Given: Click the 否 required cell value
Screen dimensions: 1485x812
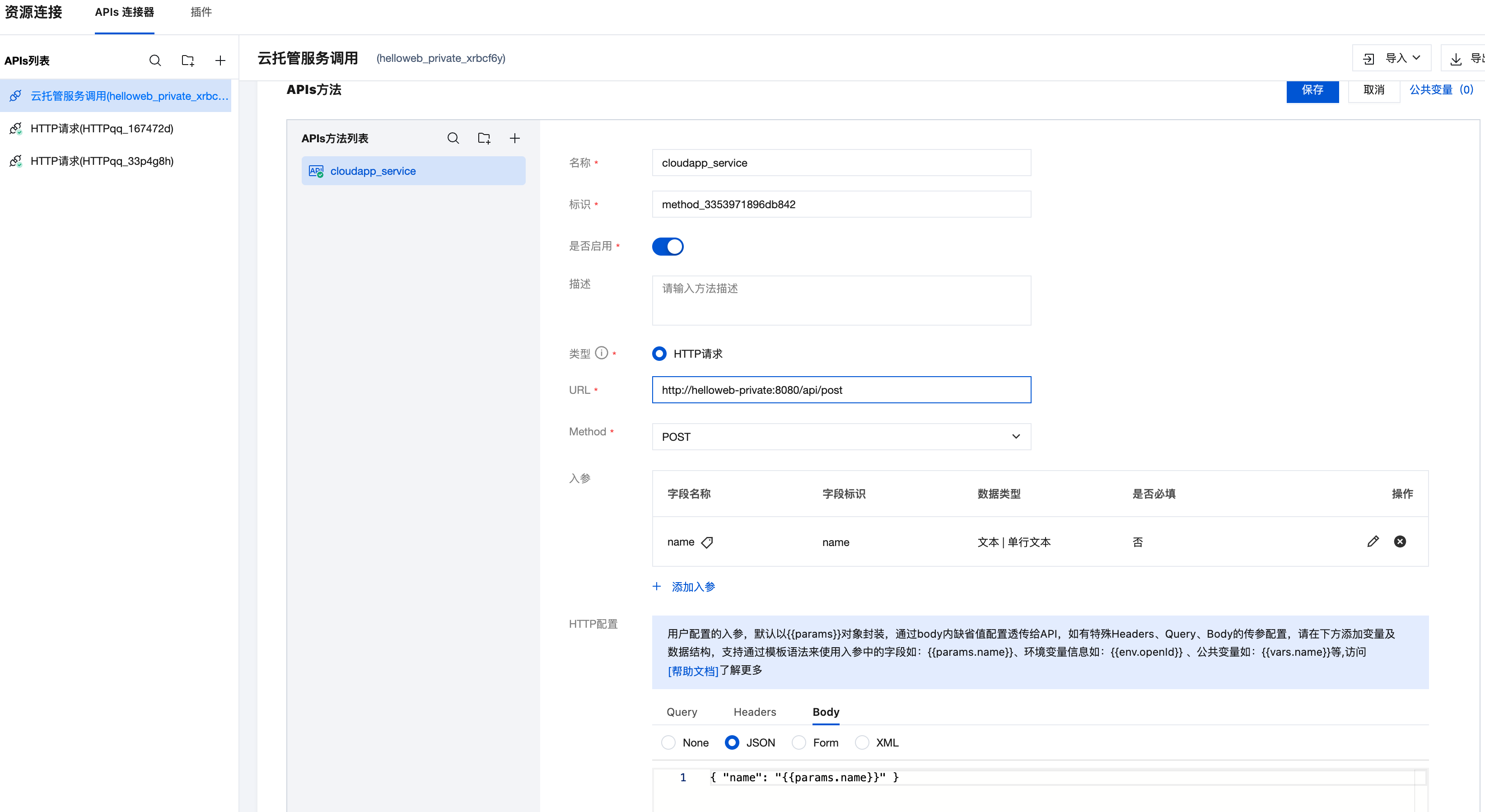Looking at the screenshot, I should [x=1137, y=542].
